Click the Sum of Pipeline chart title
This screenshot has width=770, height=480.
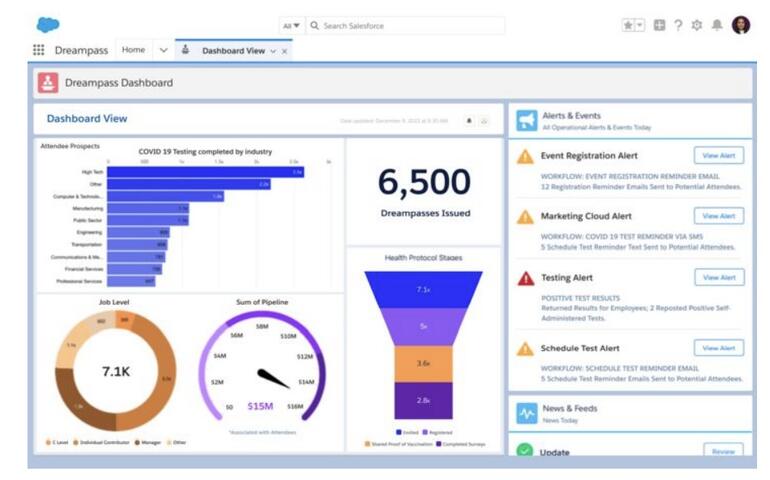tap(262, 302)
